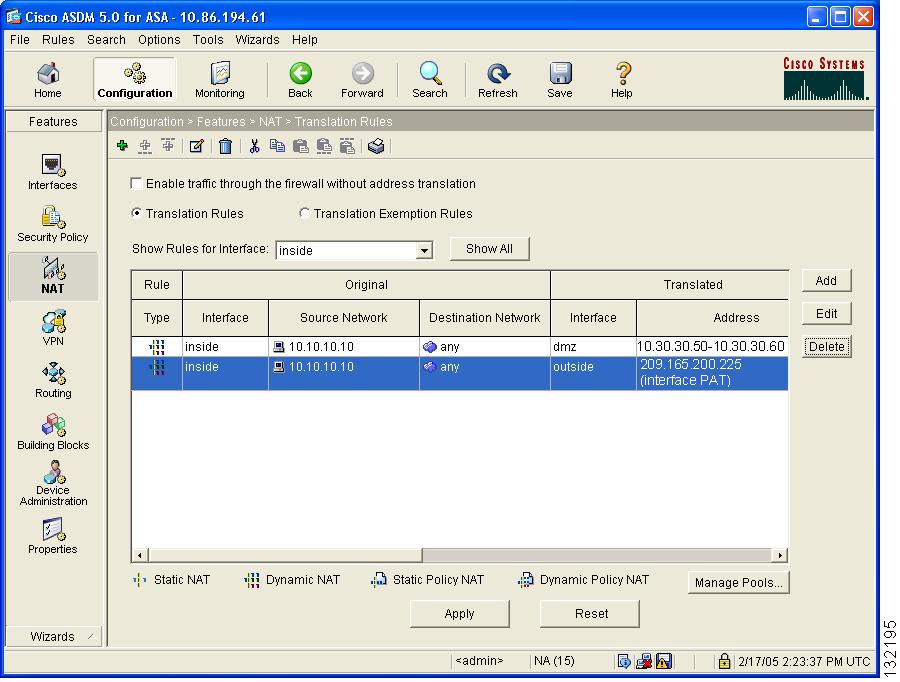Image resolution: width=900 pixels, height=682 pixels.
Task: Click the insert rule before icon
Action: point(145,146)
